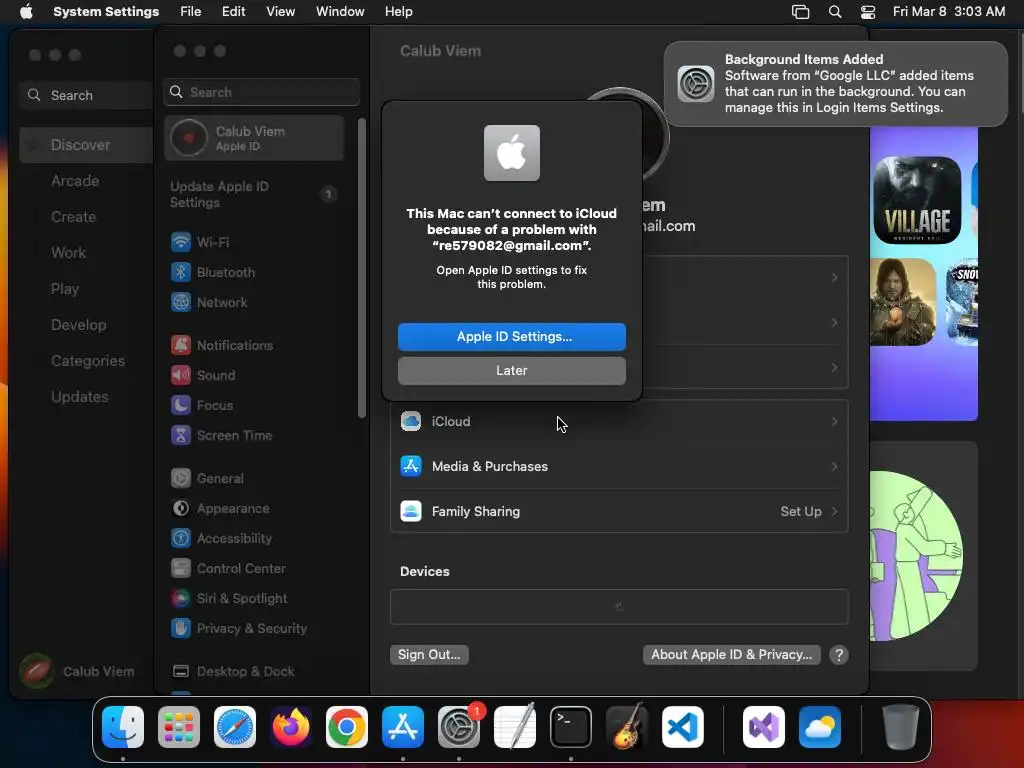
Task: Open Safari from the Dock
Action: click(235, 727)
